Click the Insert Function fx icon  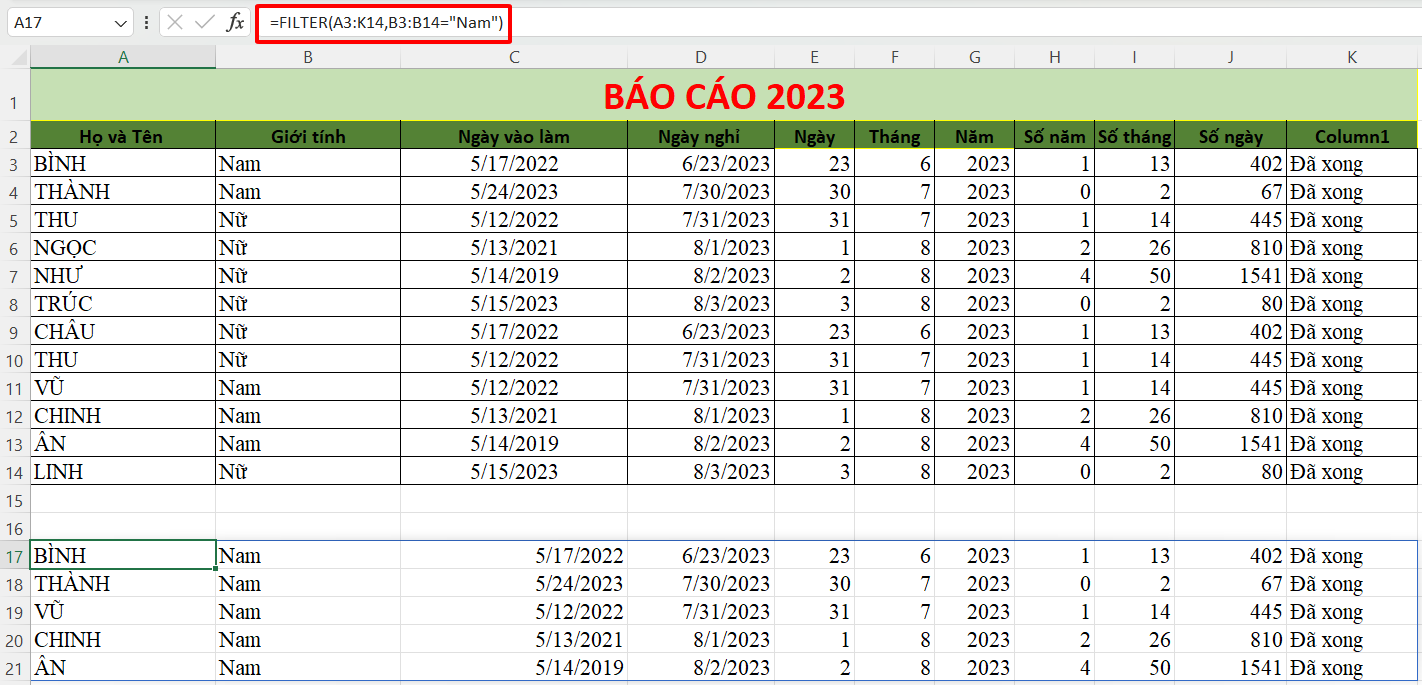235,23
